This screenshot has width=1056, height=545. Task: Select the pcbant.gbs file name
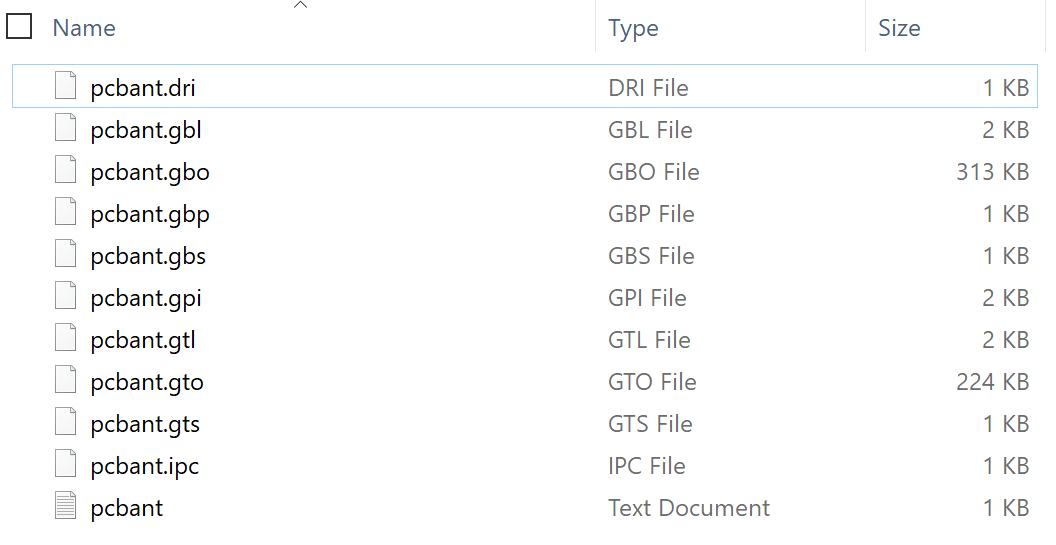click(148, 256)
